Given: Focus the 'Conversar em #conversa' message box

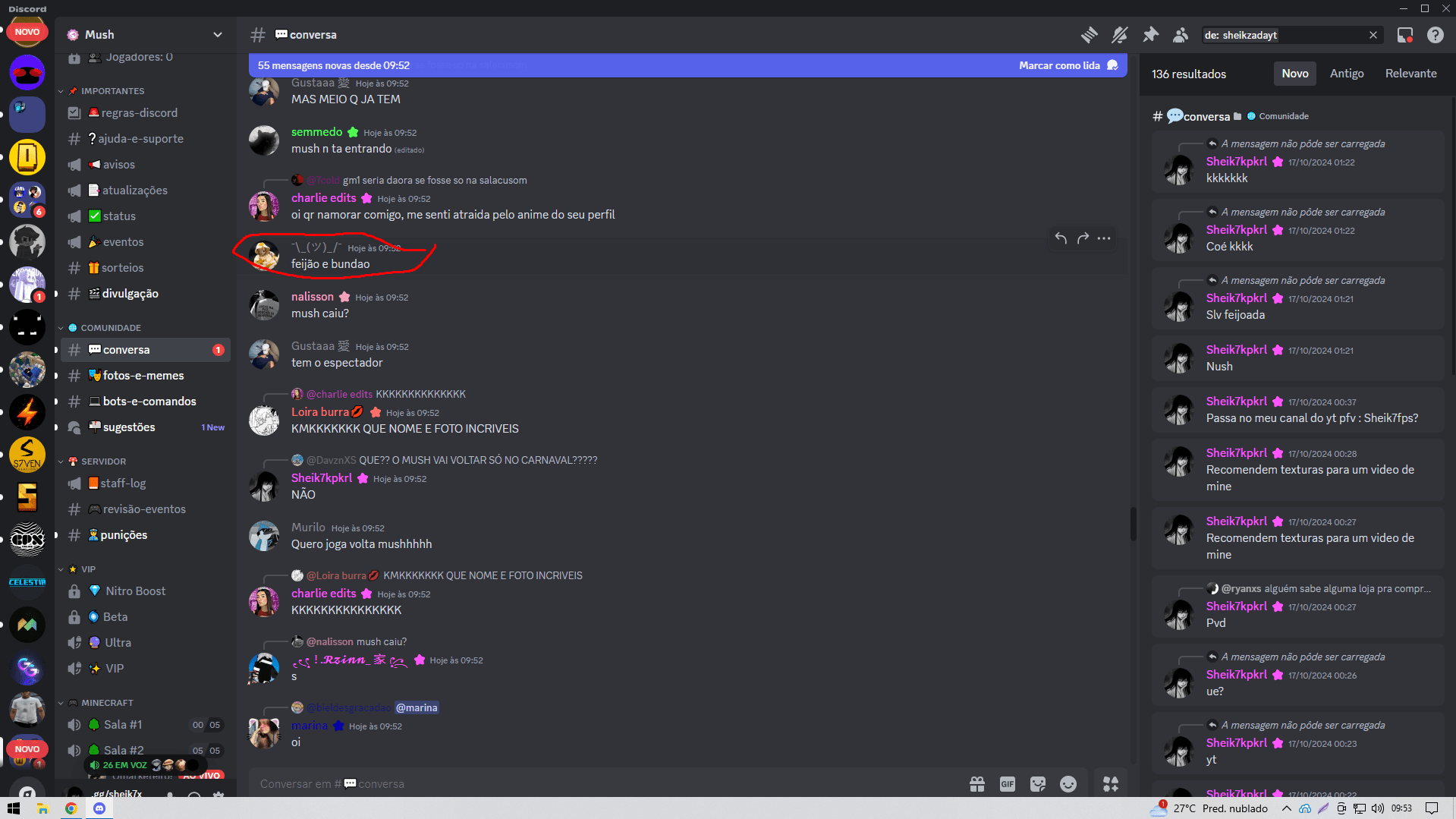Looking at the screenshot, I should tap(607, 784).
